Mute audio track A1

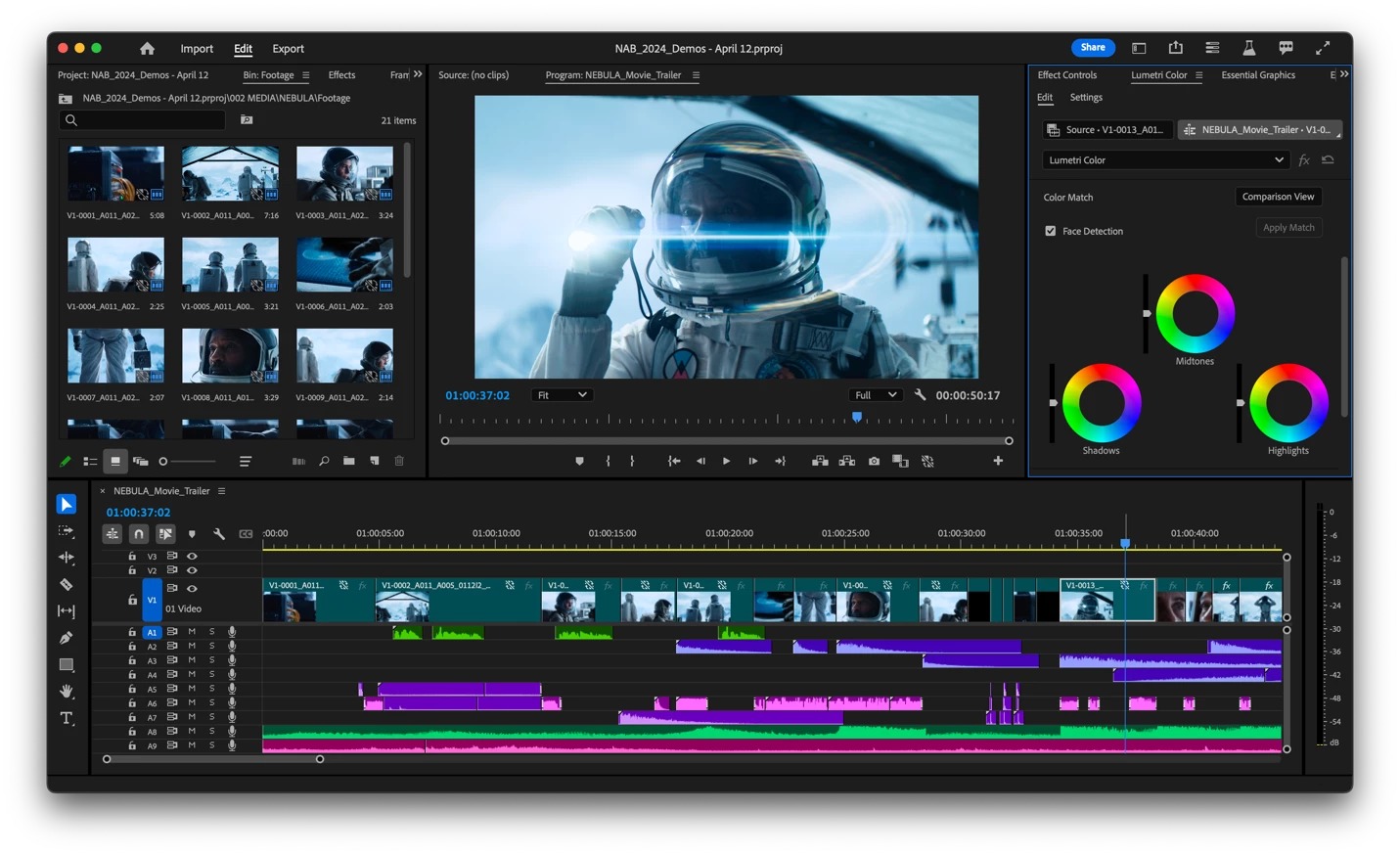pyautogui.click(x=192, y=632)
